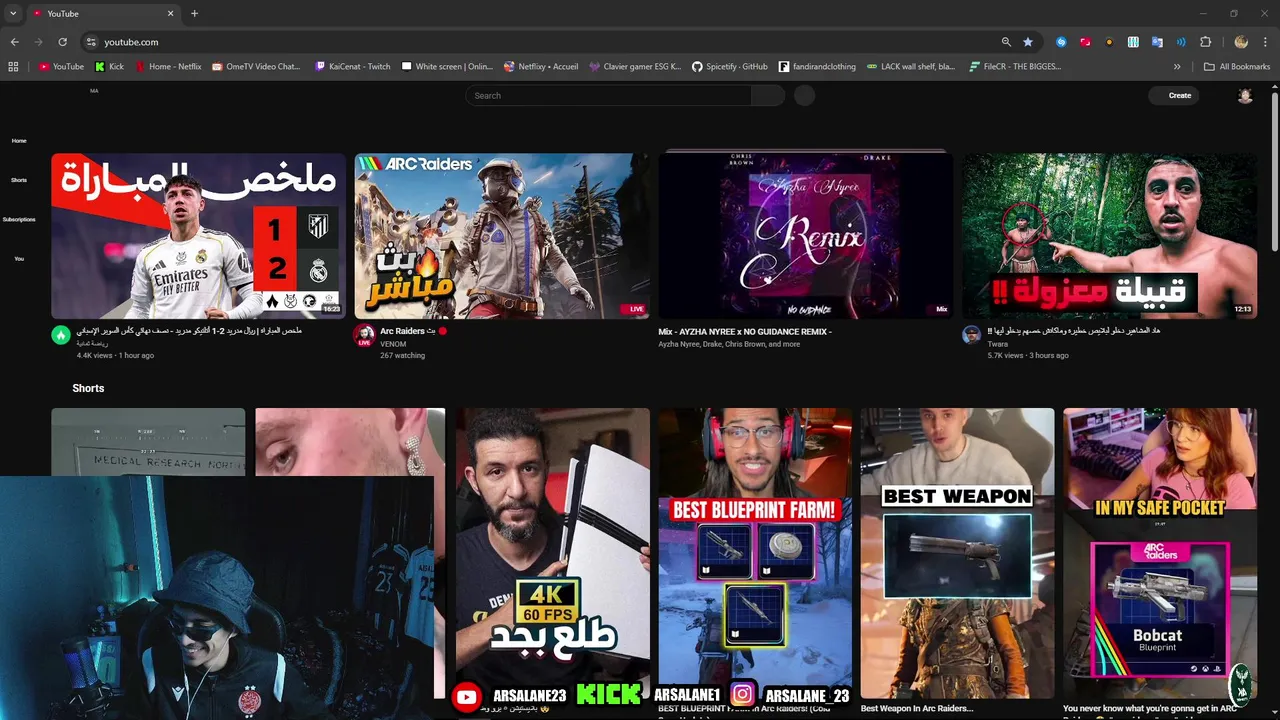This screenshot has height=720, width=1280.
Task: Open the site information icon in address bar
Action: pos(91,42)
